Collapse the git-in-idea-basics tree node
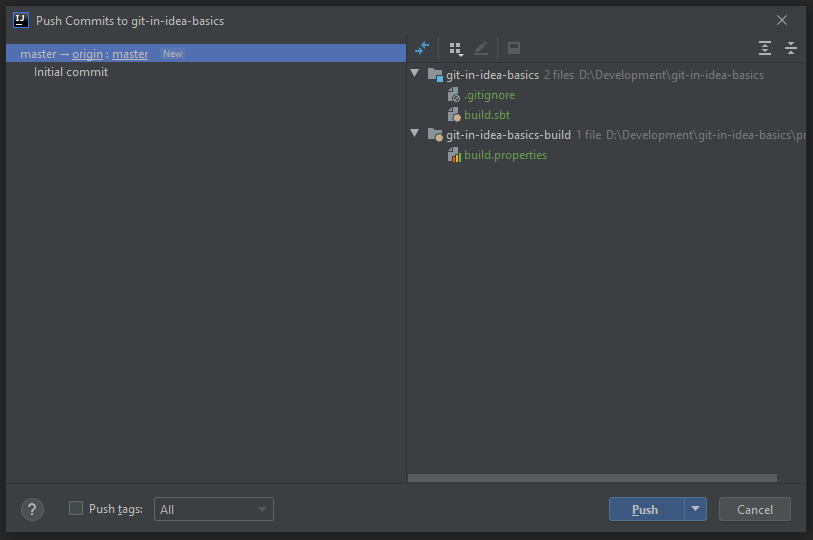813x540 pixels. point(415,74)
